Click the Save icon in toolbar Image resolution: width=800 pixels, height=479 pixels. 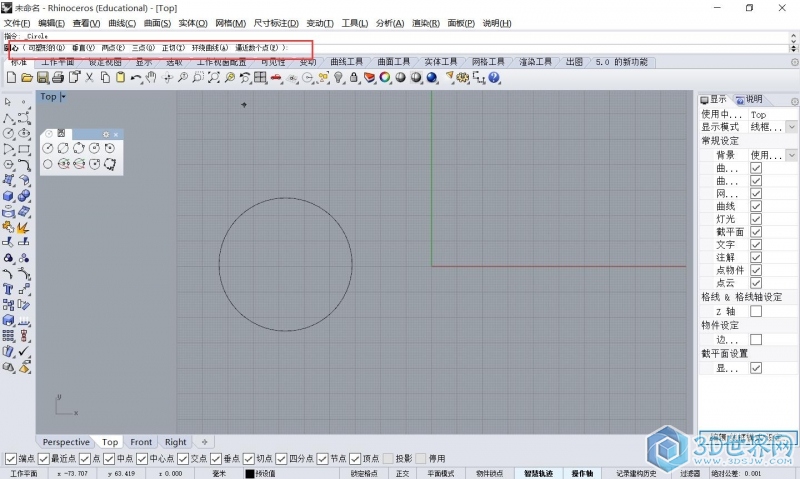(43, 78)
